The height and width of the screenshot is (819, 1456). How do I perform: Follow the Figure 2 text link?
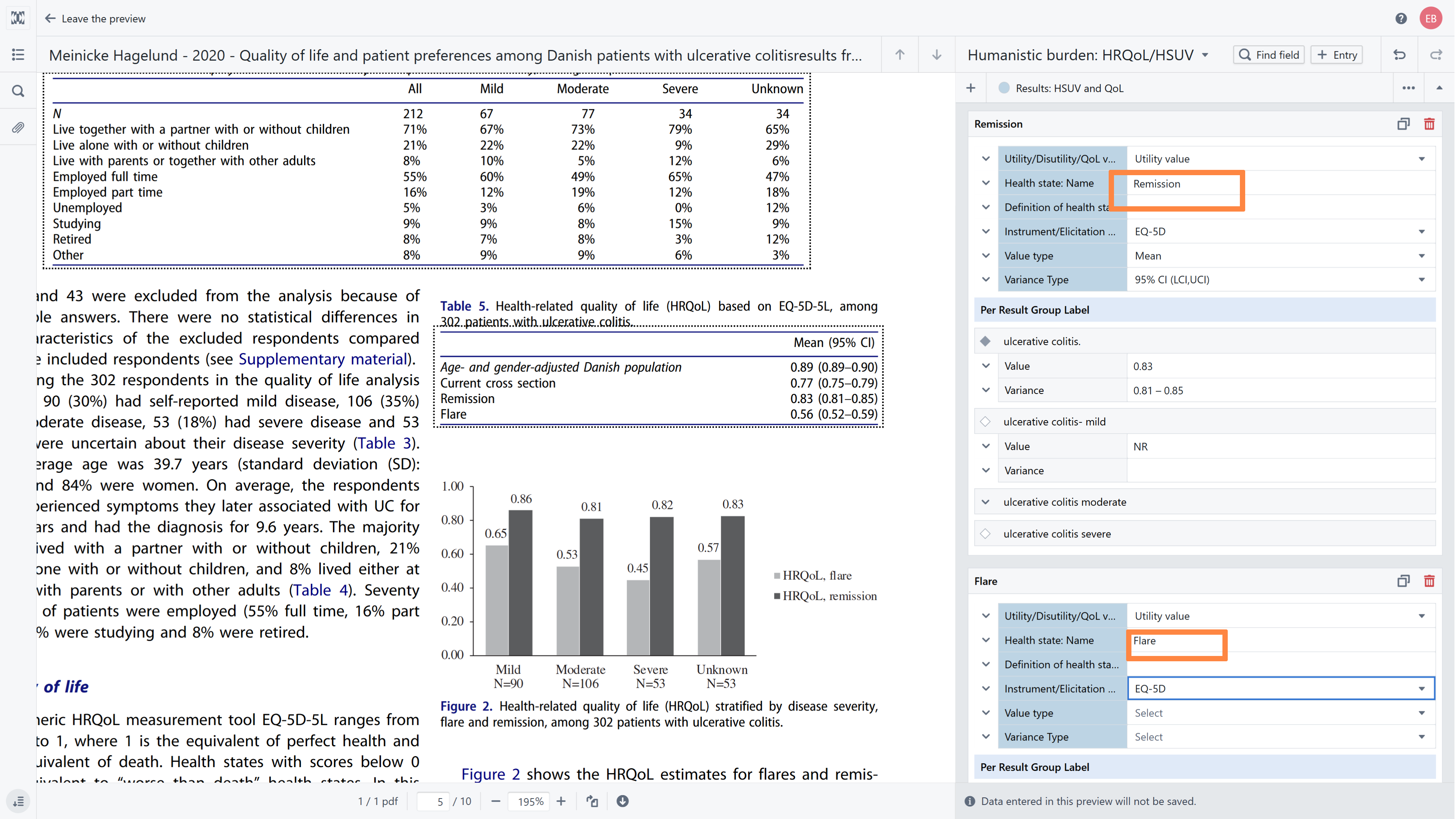pos(491,774)
